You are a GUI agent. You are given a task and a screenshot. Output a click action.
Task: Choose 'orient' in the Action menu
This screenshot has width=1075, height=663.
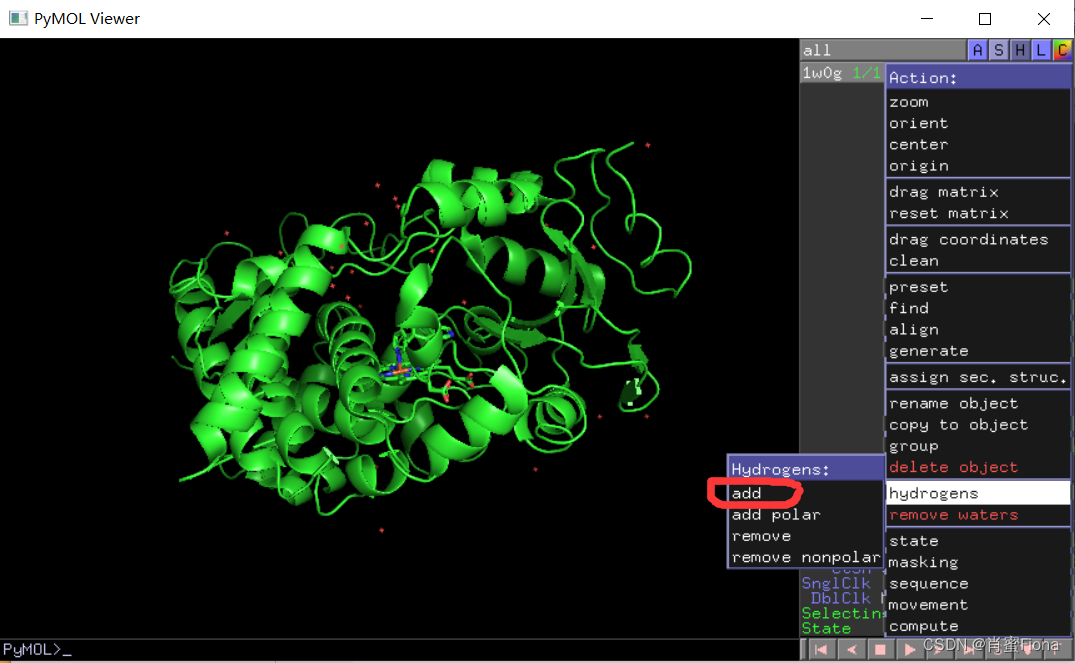(x=978, y=123)
